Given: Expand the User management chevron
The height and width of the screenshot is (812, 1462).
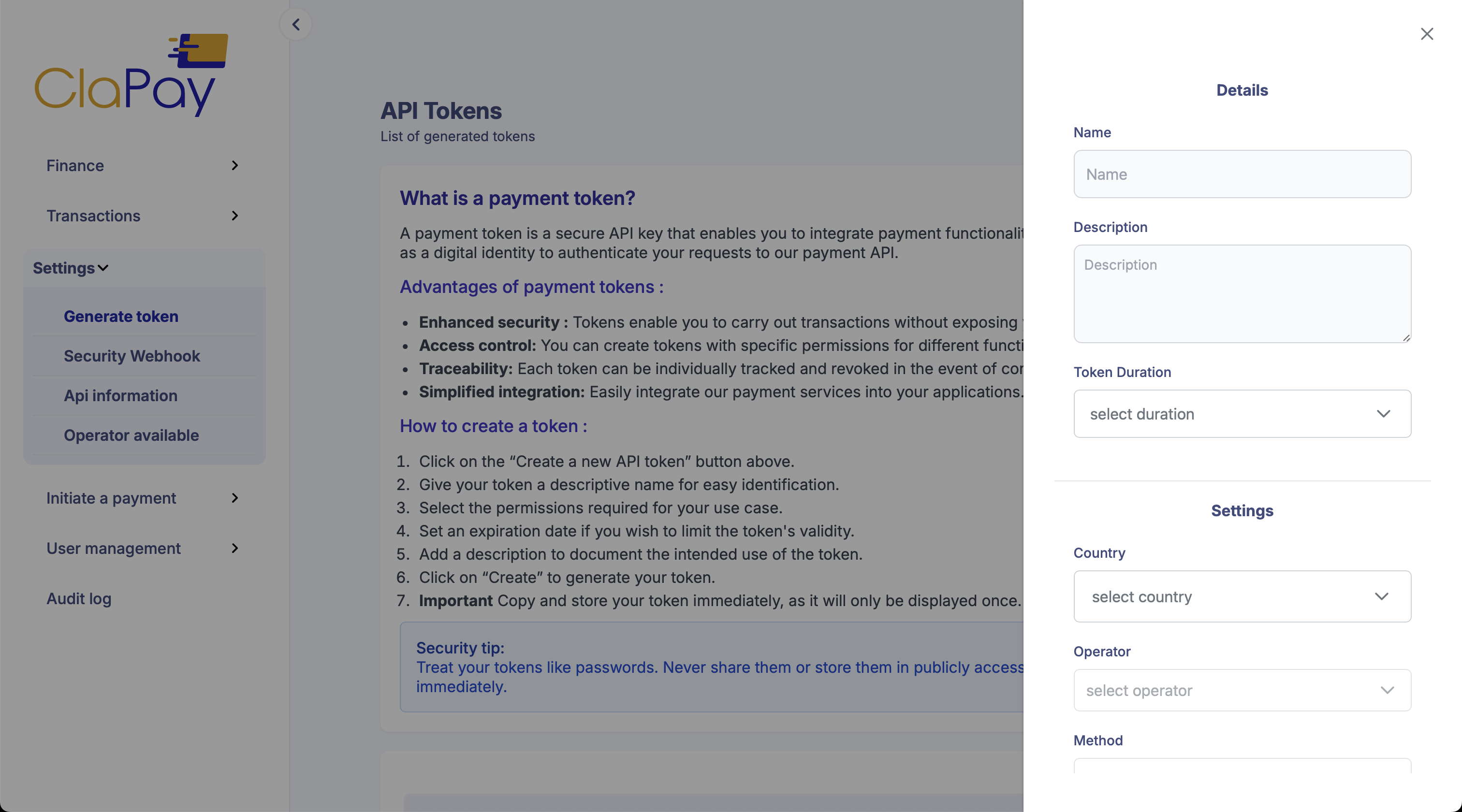Looking at the screenshot, I should [235, 548].
